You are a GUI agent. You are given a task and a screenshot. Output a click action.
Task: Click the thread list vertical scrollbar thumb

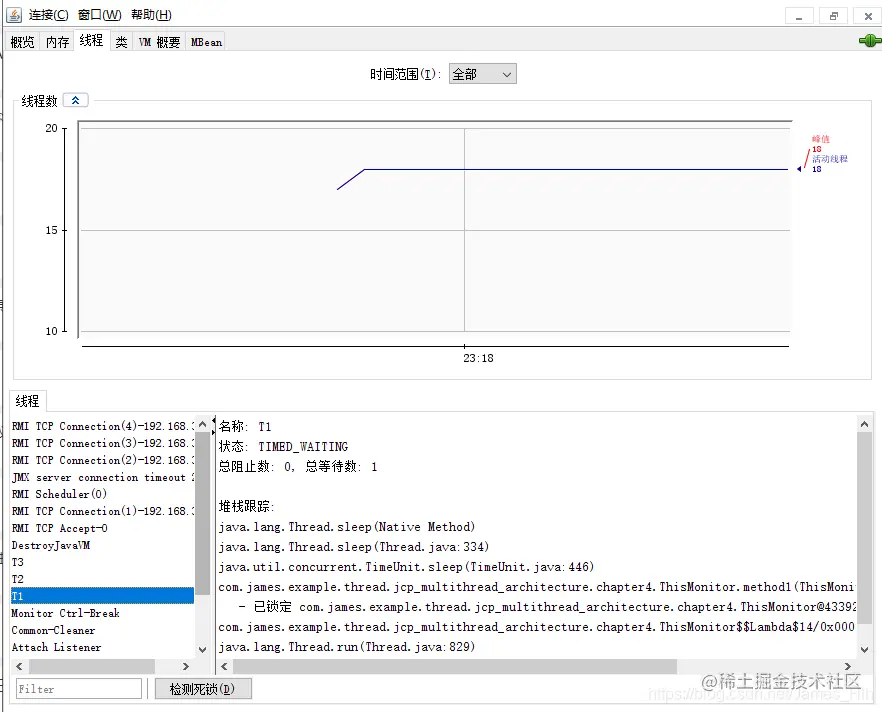(x=202, y=513)
